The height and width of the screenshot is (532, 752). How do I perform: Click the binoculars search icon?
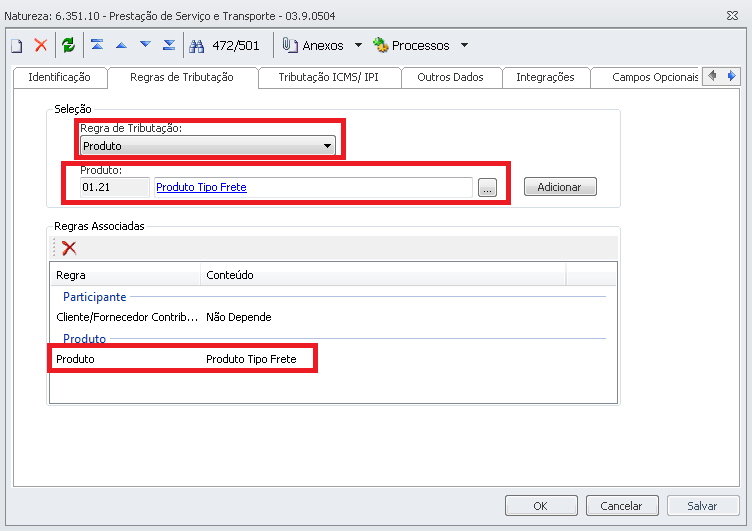[196, 46]
